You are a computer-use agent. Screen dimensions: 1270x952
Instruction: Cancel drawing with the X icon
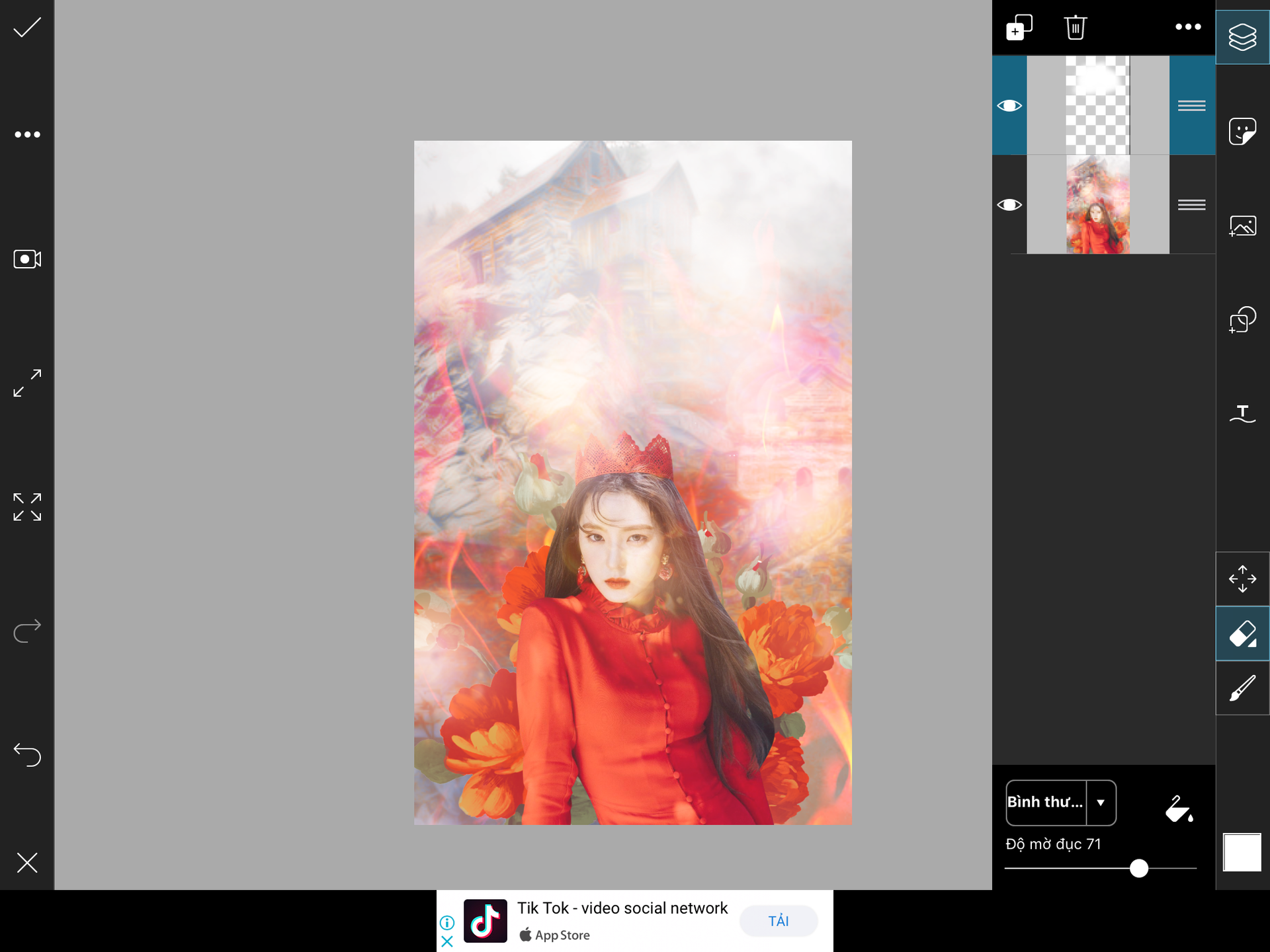click(27, 862)
